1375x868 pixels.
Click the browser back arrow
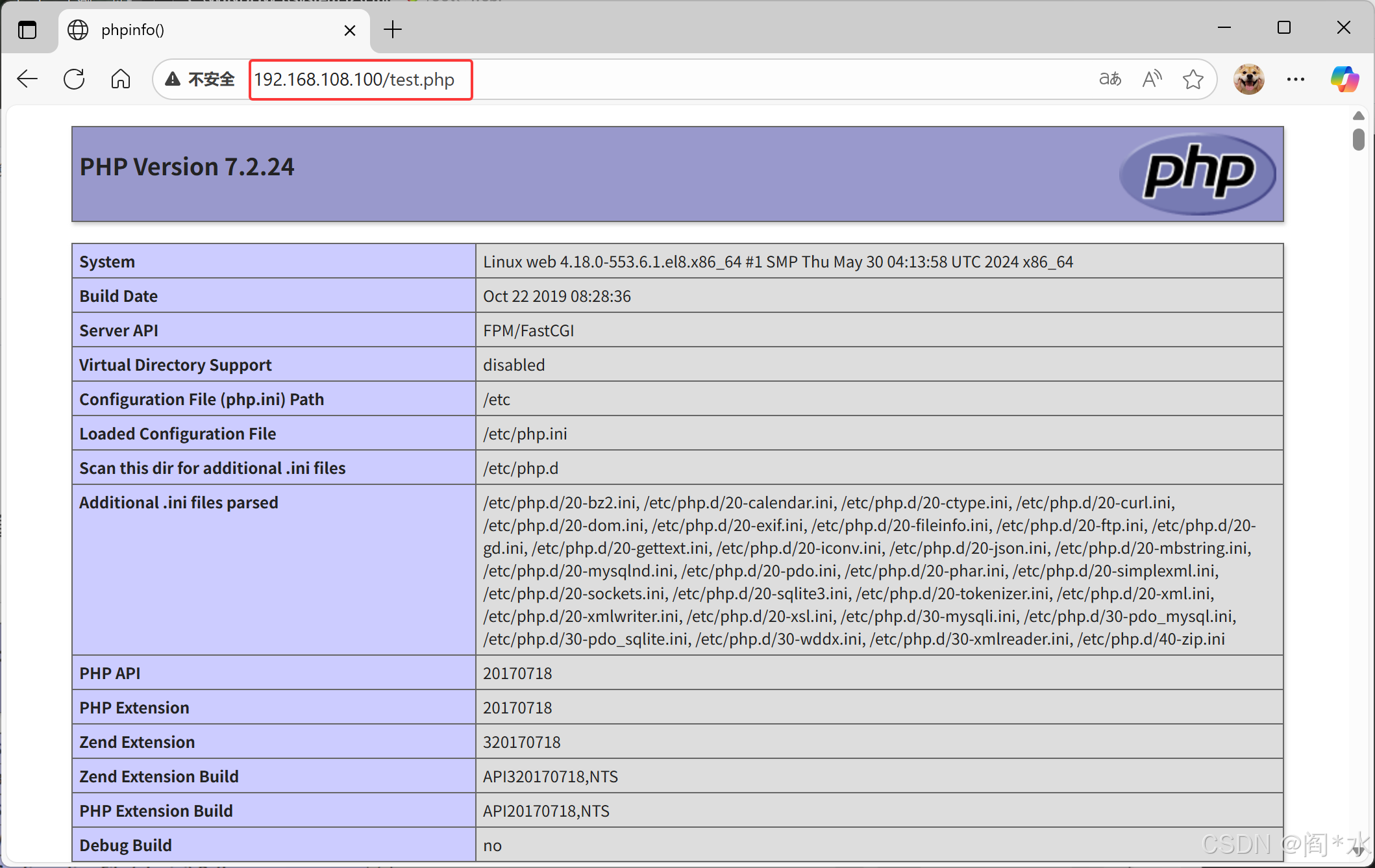27,79
